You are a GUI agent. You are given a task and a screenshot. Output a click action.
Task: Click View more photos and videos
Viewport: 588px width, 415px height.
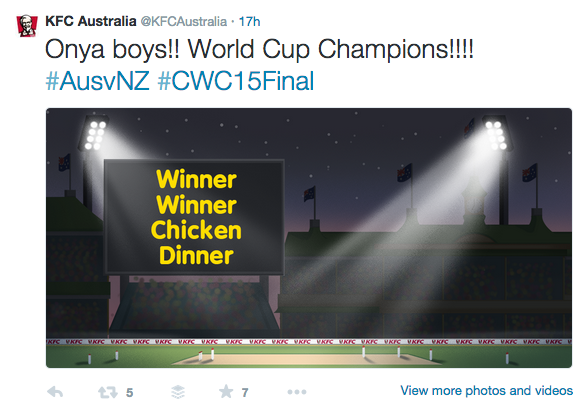(x=486, y=391)
